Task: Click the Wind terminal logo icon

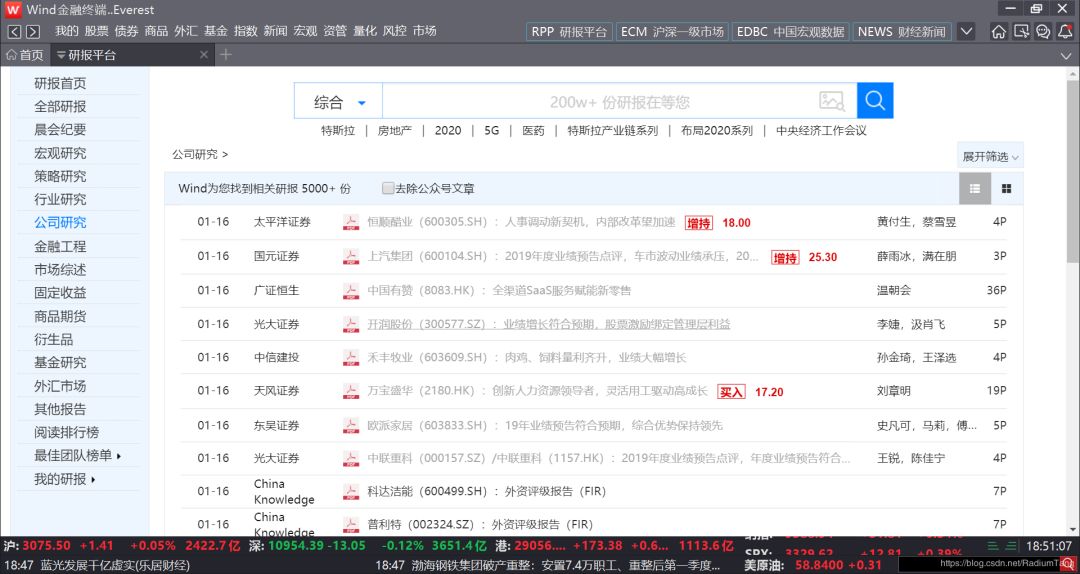Action: (13, 10)
